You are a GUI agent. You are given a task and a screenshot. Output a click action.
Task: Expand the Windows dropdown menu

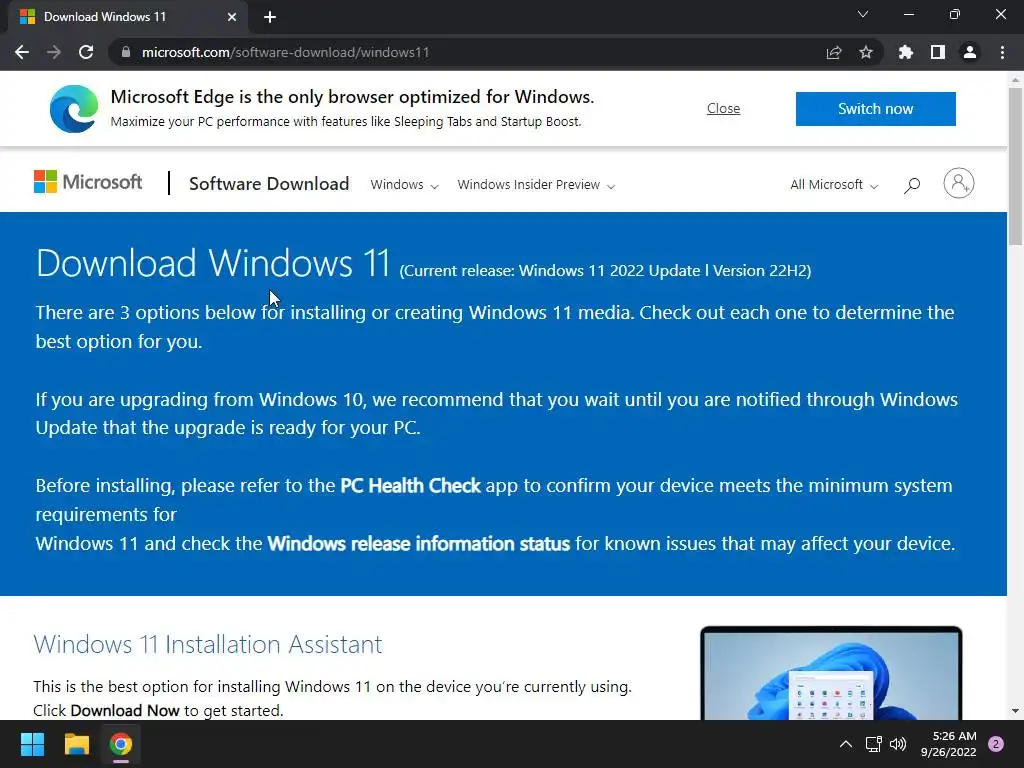(x=404, y=185)
